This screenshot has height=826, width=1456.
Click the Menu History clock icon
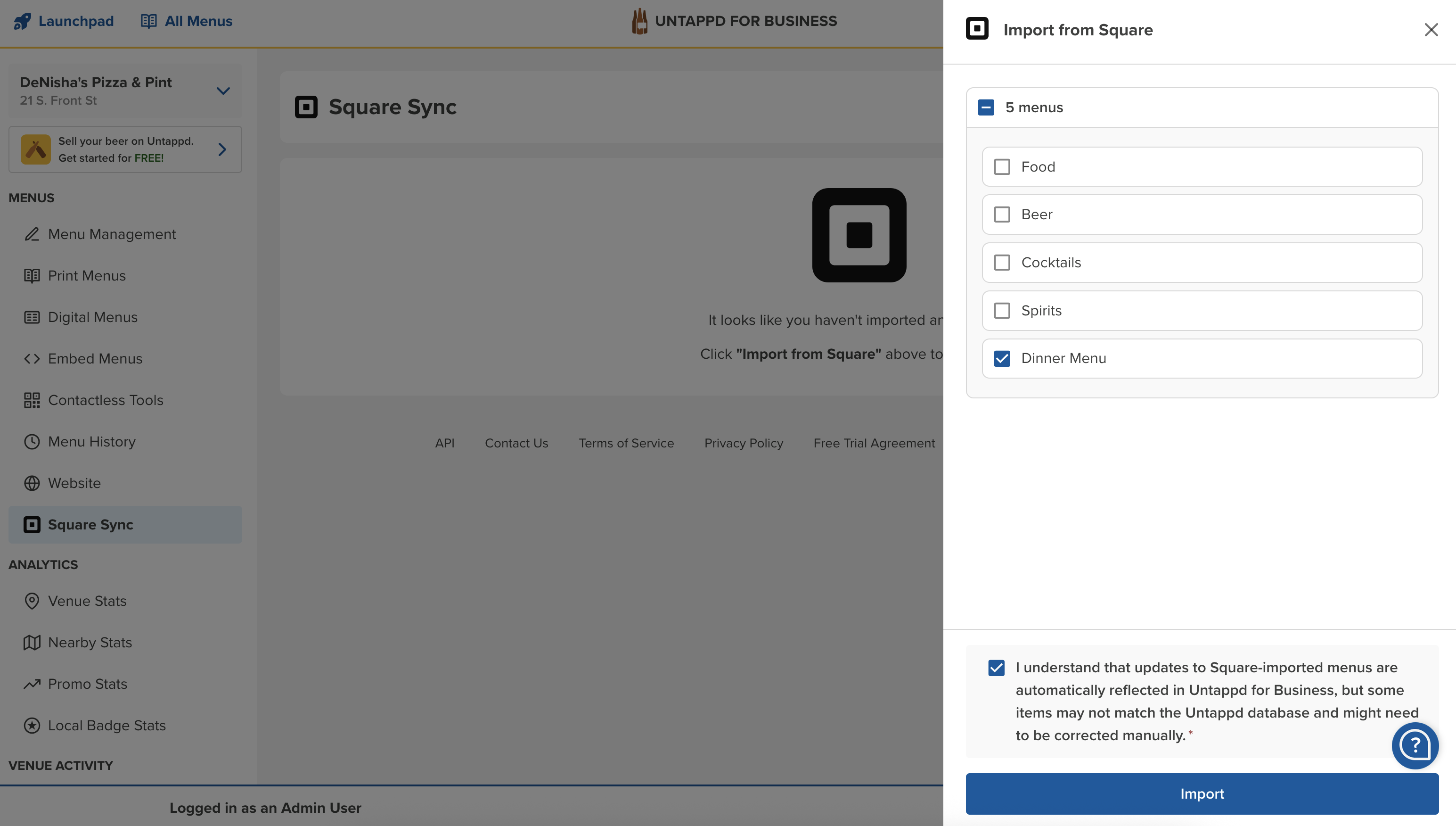coord(32,441)
